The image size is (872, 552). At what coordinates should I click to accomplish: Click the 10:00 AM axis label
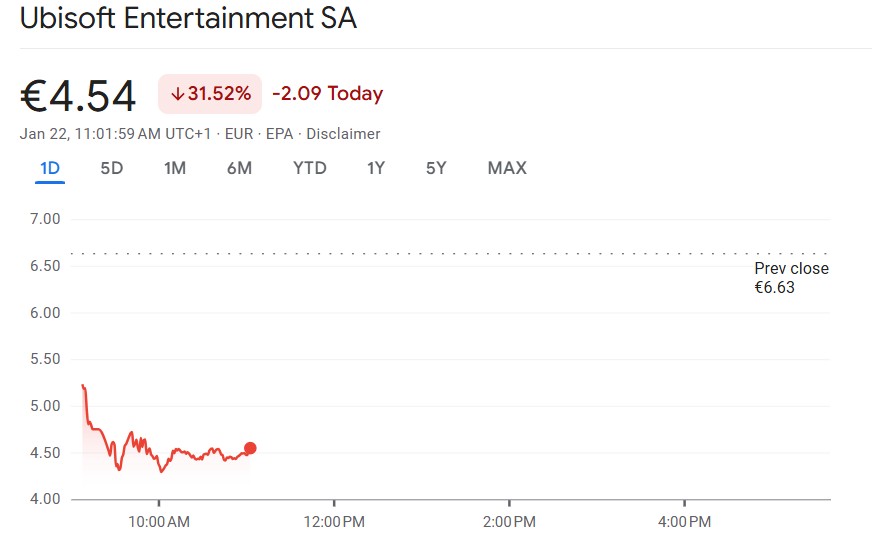pyautogui.click(x=159, y=522)
